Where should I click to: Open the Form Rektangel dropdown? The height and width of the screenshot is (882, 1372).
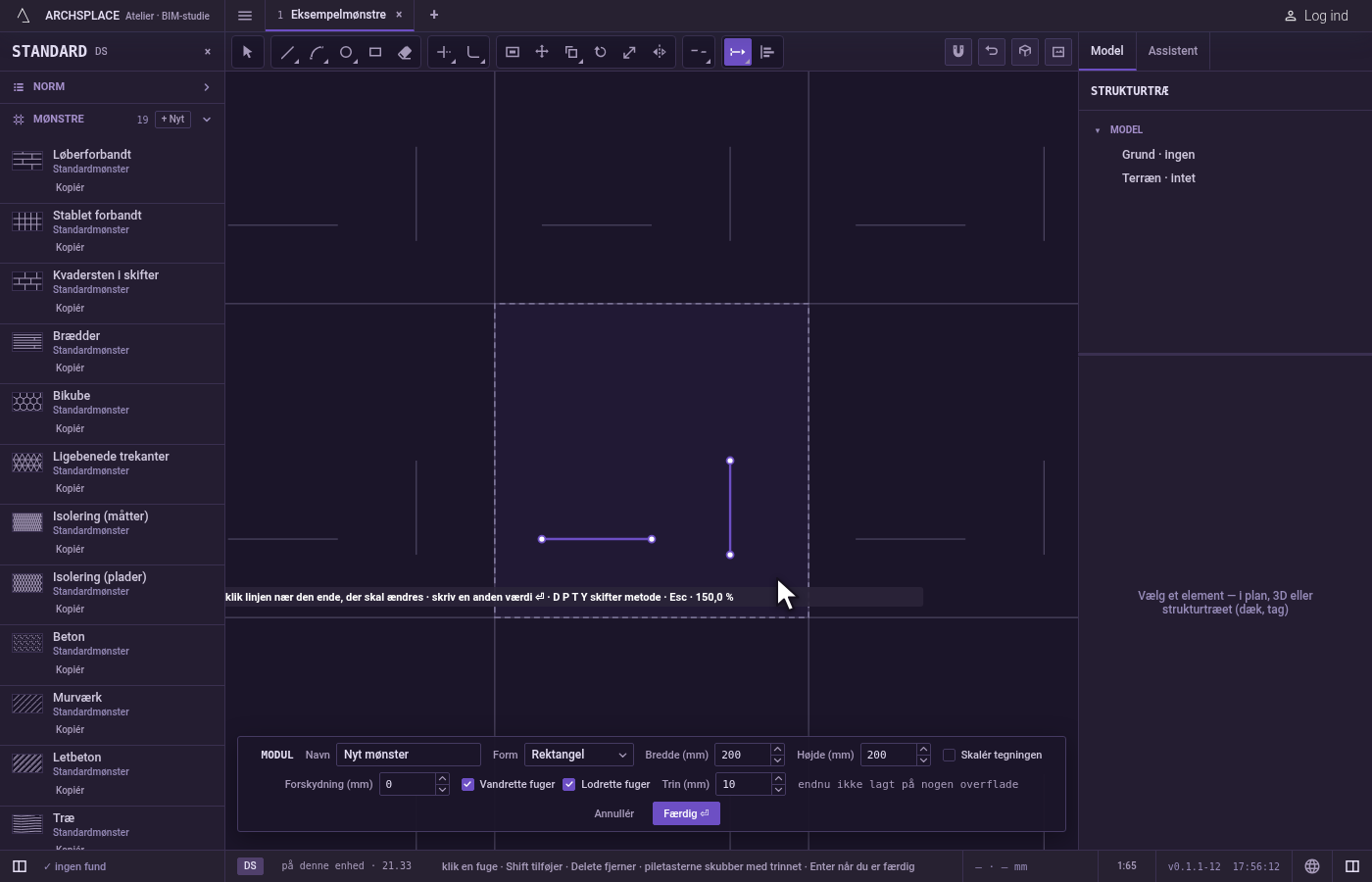(x=578, y=755)
